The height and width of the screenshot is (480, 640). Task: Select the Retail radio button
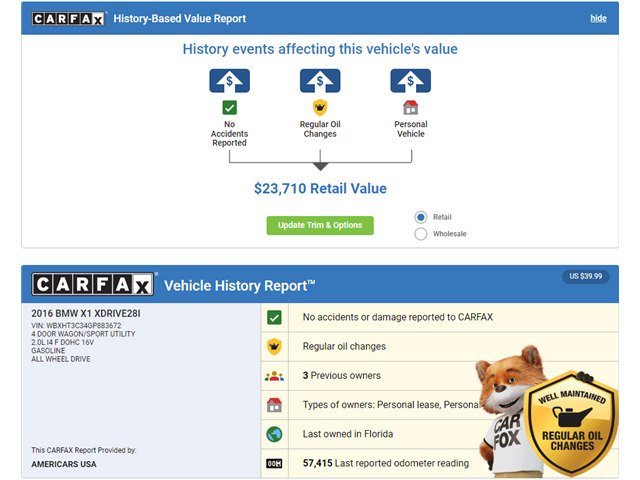421,217
